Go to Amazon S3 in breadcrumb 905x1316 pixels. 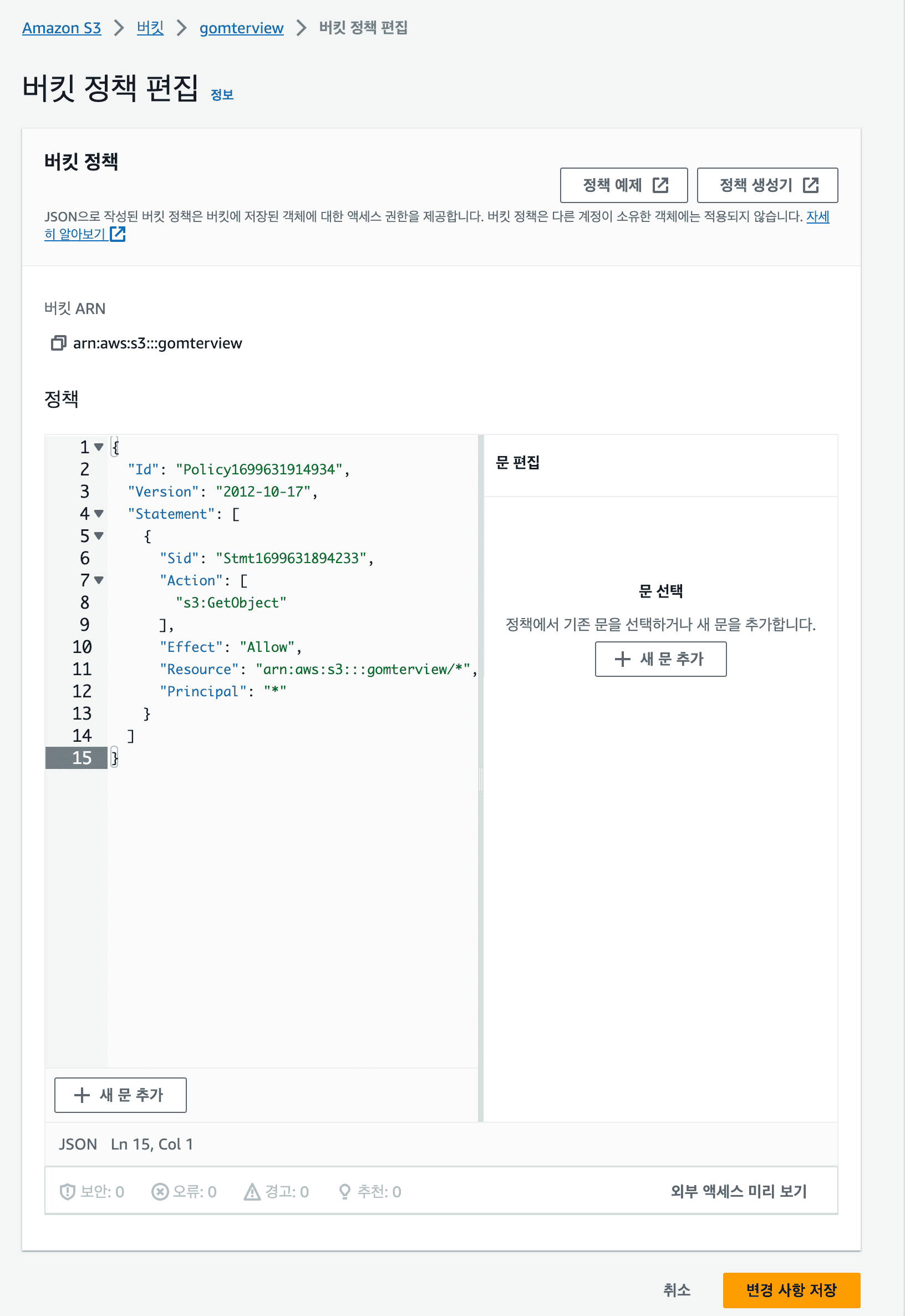click(x=61, y=28)
